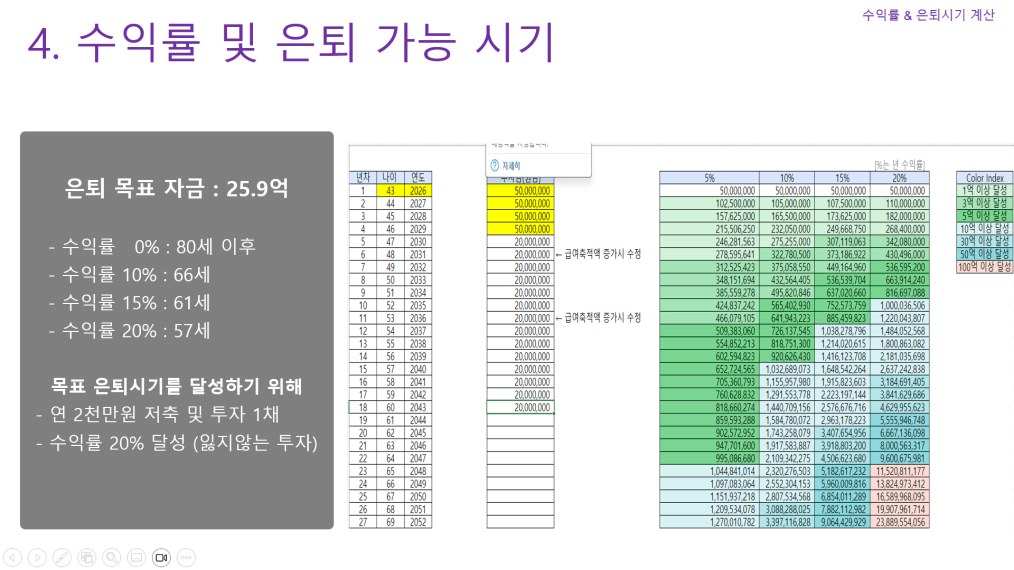The width and height of the screenshot is (1014, 570).
Task: Select the value cell '1,000,036,506'
Action: [900, 305]
